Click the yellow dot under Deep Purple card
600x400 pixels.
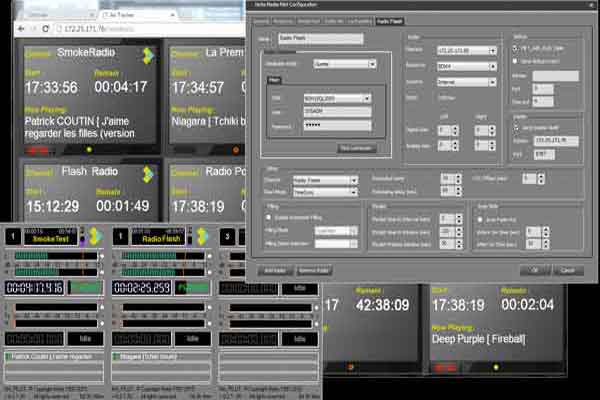[x=496, y=367]
